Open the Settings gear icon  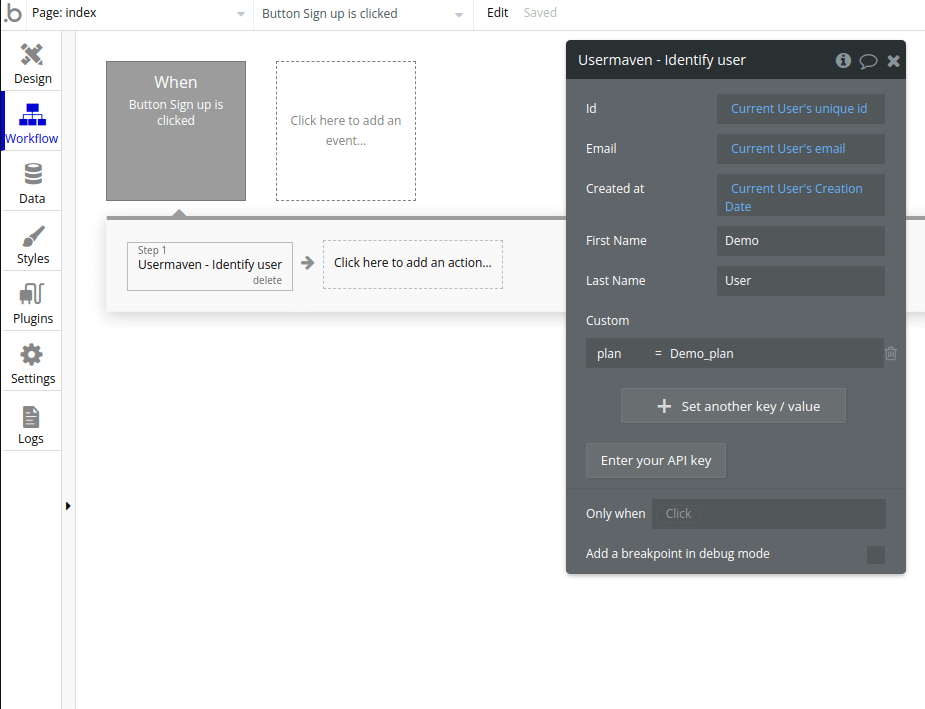tap(32, 355)
